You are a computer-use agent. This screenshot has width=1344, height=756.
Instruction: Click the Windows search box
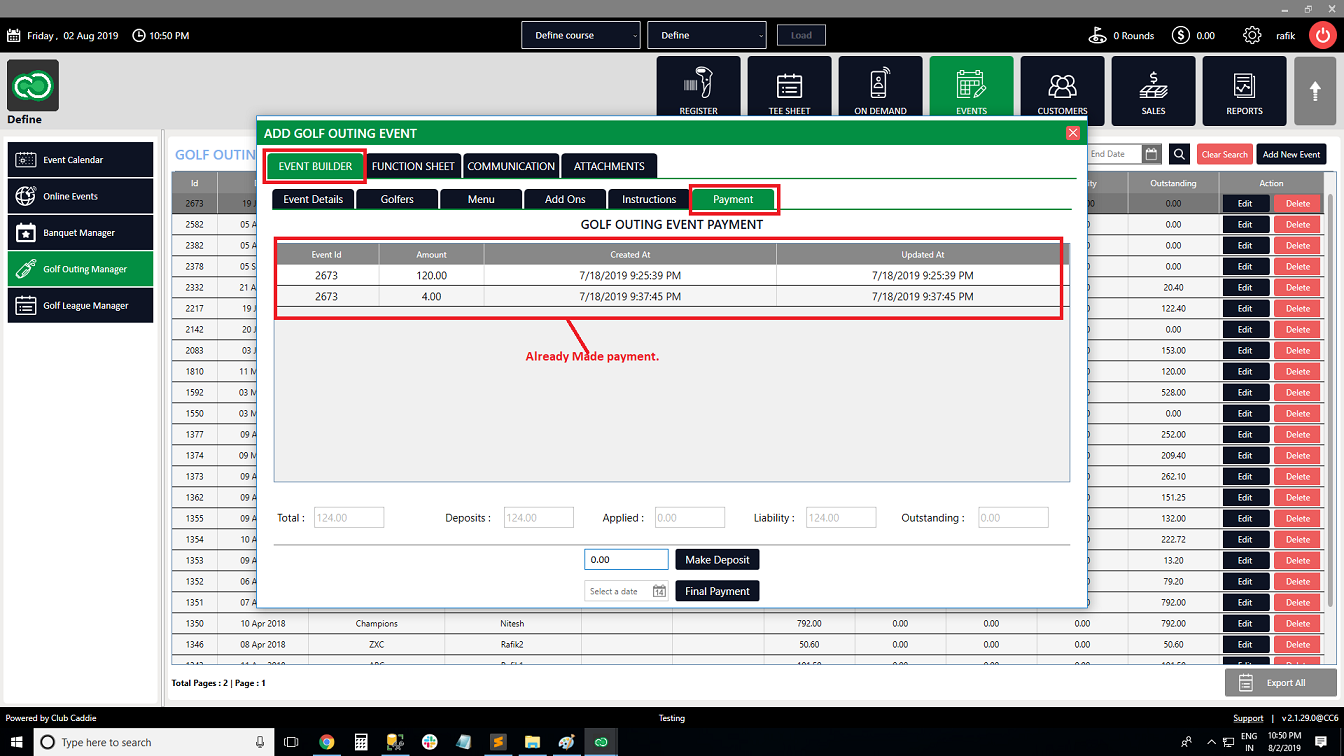[x=154, y=742]
